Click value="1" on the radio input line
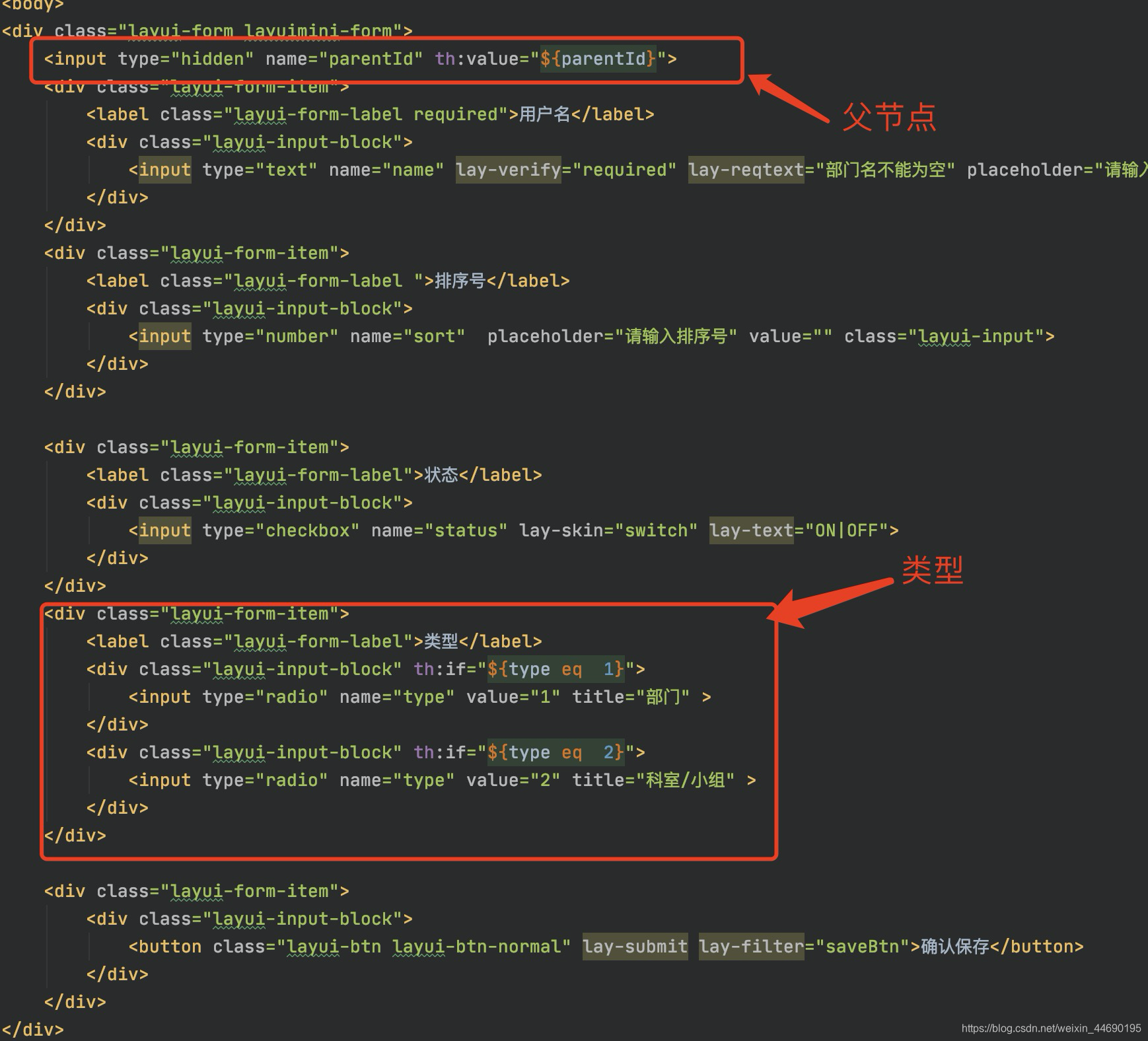The width and height of the screenshot is (1148, 1041). 513,697
